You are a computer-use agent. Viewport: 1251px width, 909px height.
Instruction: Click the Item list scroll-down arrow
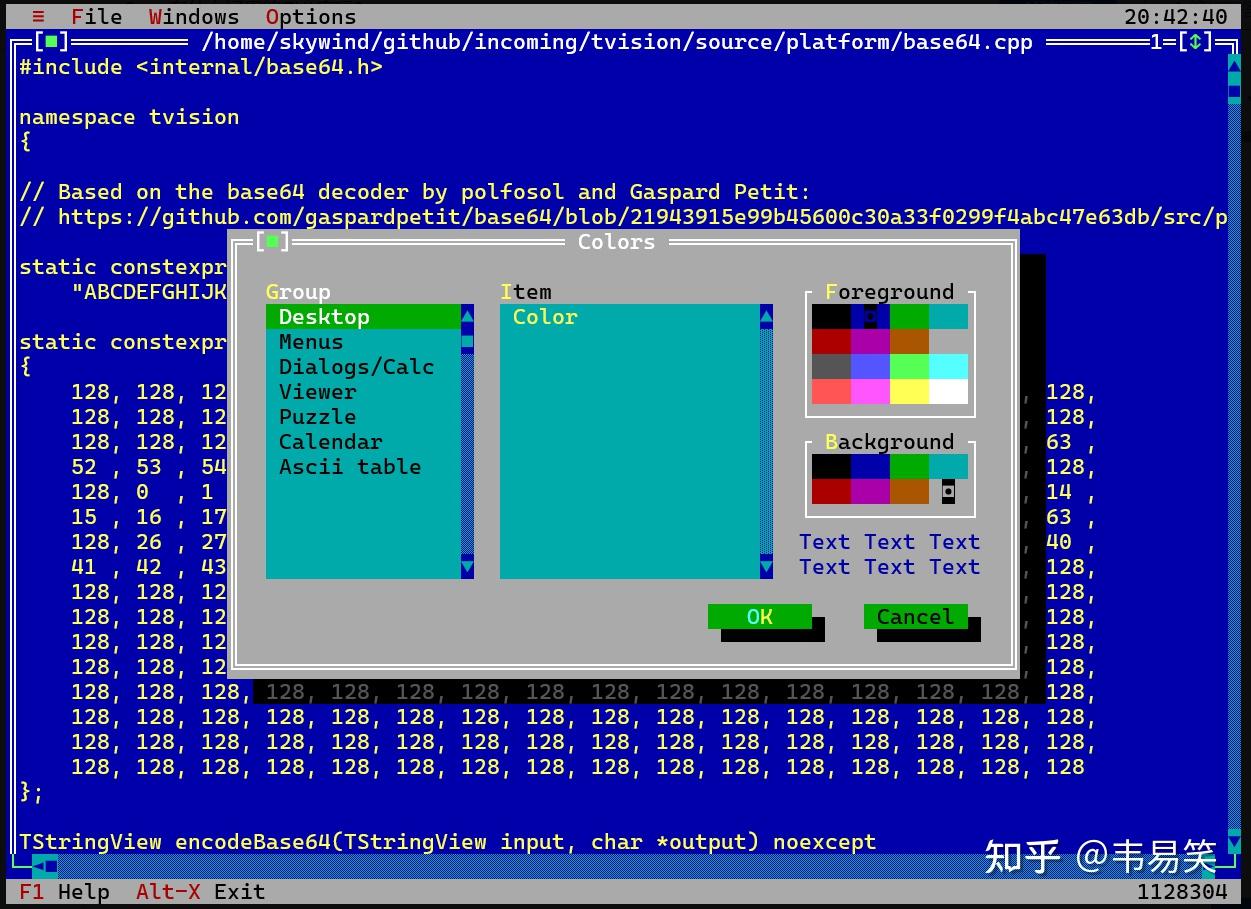[766, 567]
